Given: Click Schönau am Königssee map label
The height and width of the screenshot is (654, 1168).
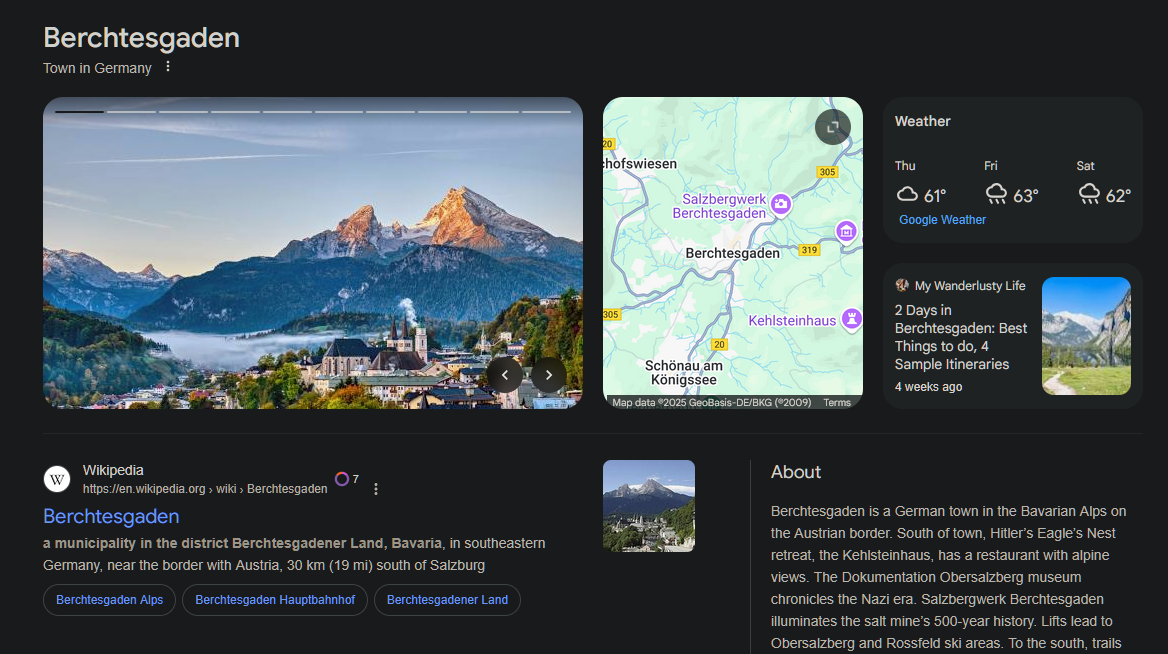Looking at the screenshot, I should point(684,372).
